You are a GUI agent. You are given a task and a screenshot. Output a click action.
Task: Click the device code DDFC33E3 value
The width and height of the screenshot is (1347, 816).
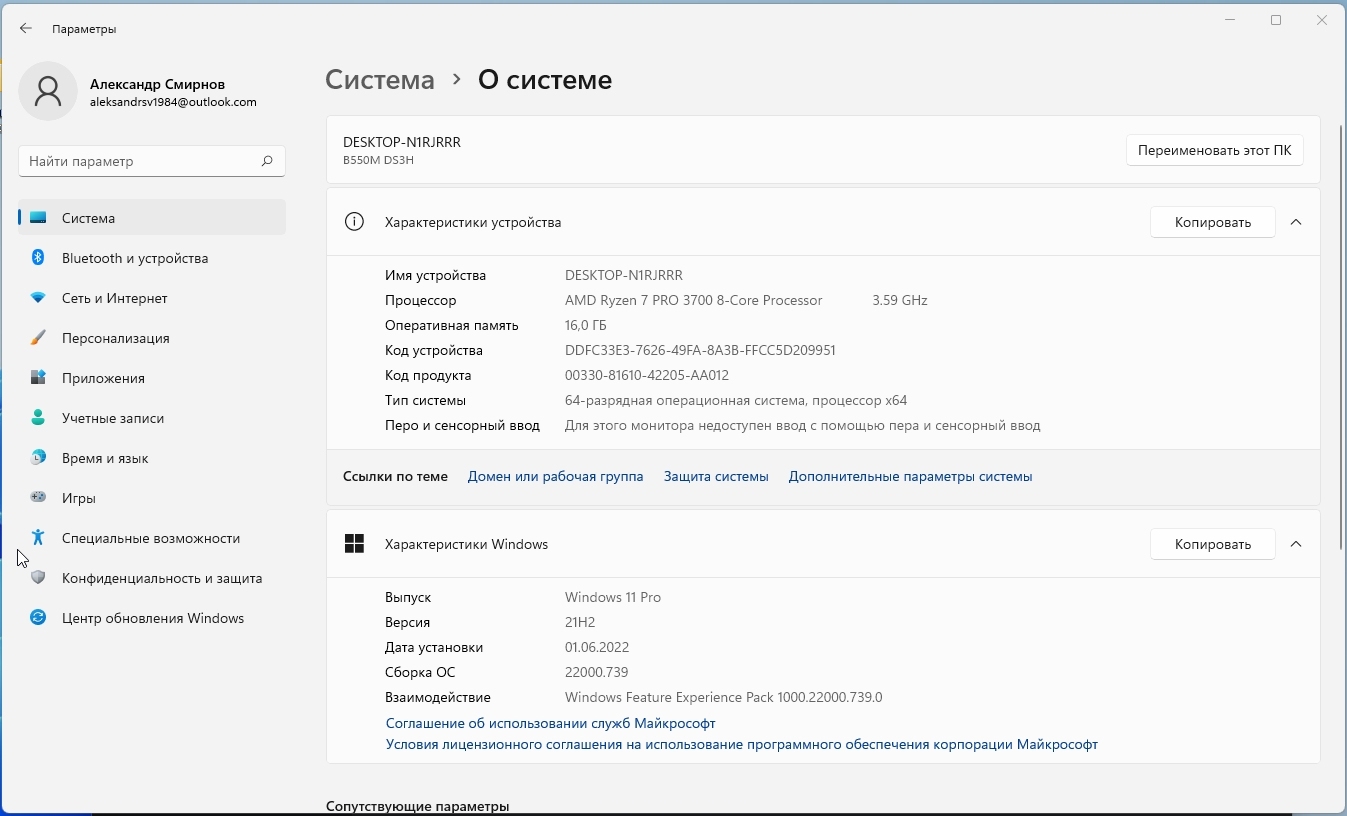700,351
